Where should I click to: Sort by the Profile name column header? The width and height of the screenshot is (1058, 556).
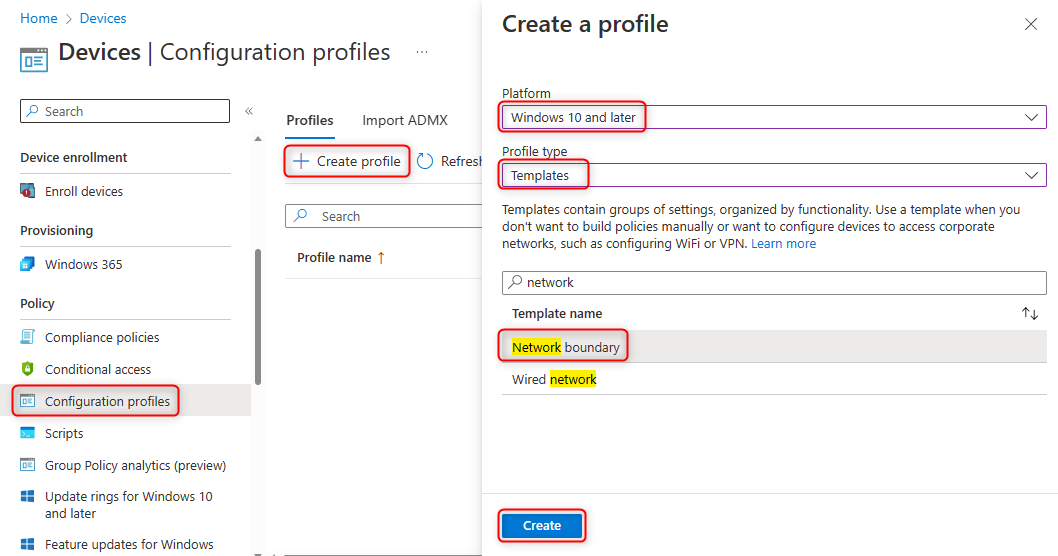click(334, 258)
